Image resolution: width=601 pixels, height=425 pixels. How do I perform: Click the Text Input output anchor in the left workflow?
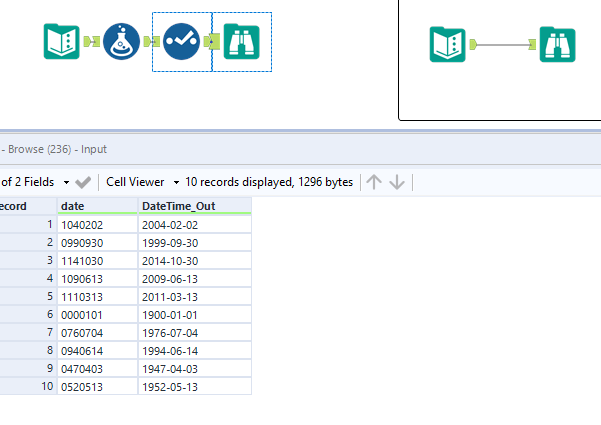coord(87,41)
